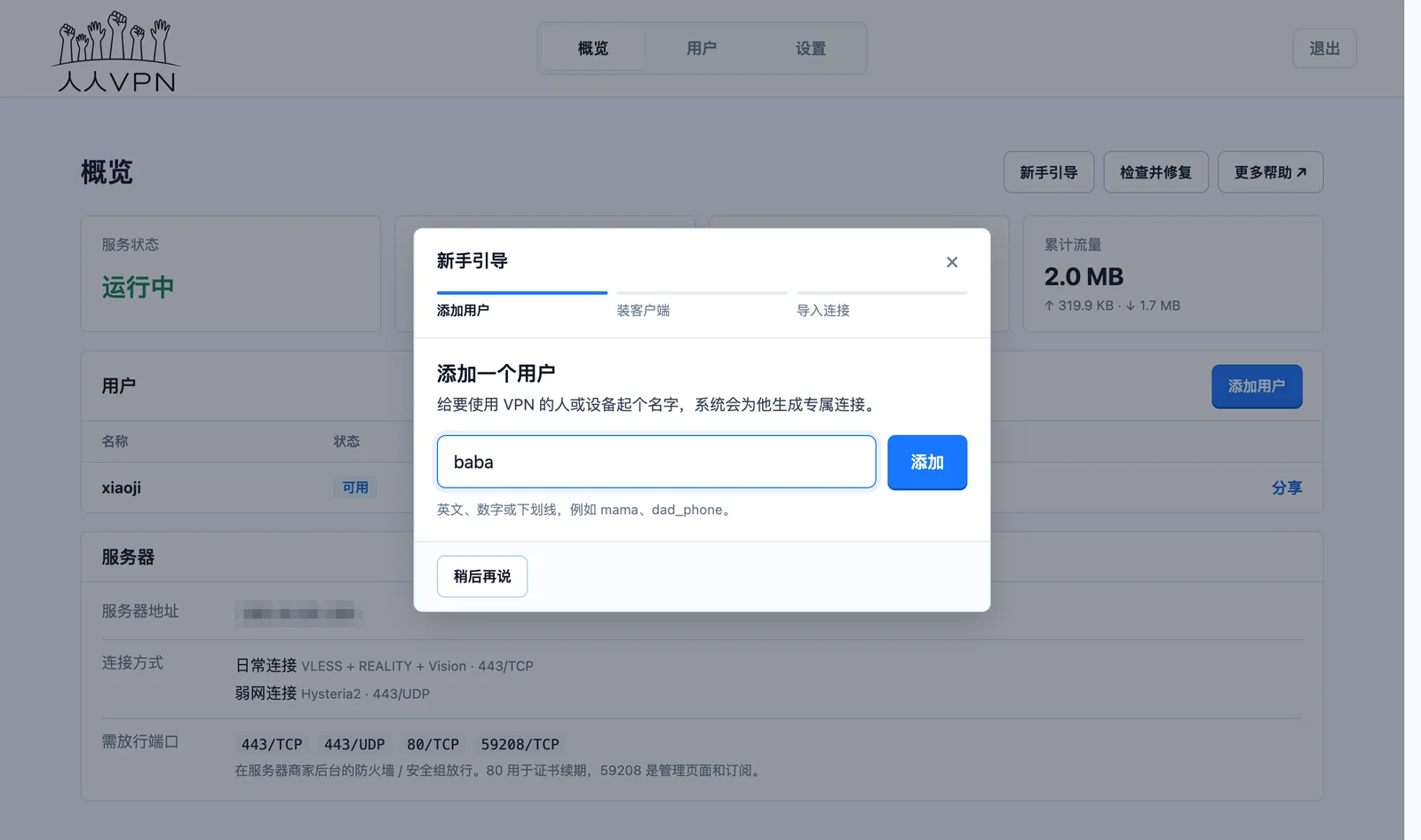Click the 可用 status badge
This screenshot has height=840, width=1421.
[x=355, y=487]
